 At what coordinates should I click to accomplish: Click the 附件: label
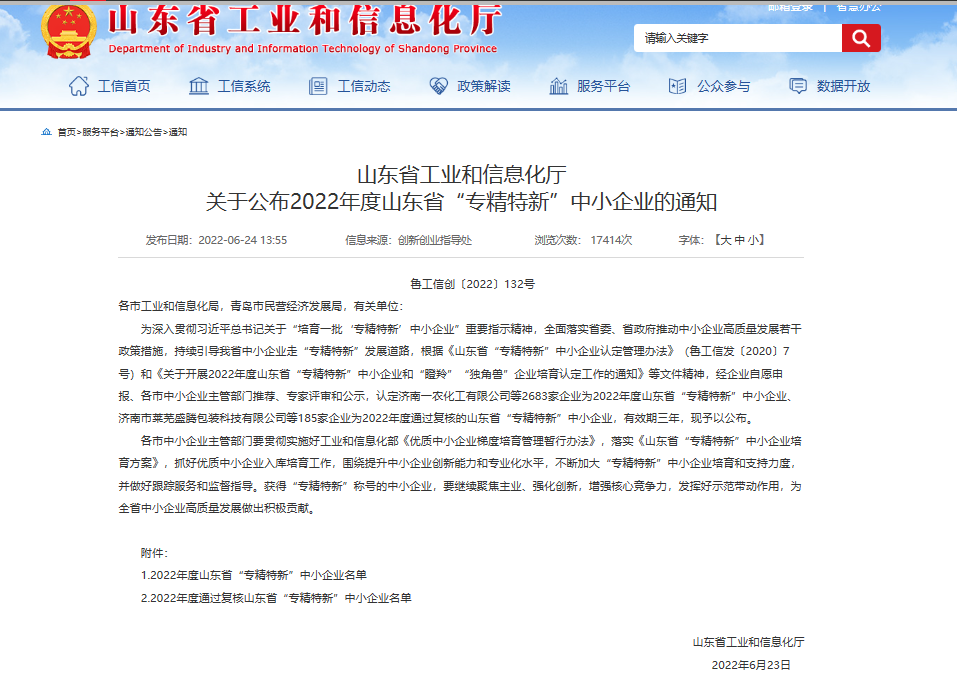point(154,553)
